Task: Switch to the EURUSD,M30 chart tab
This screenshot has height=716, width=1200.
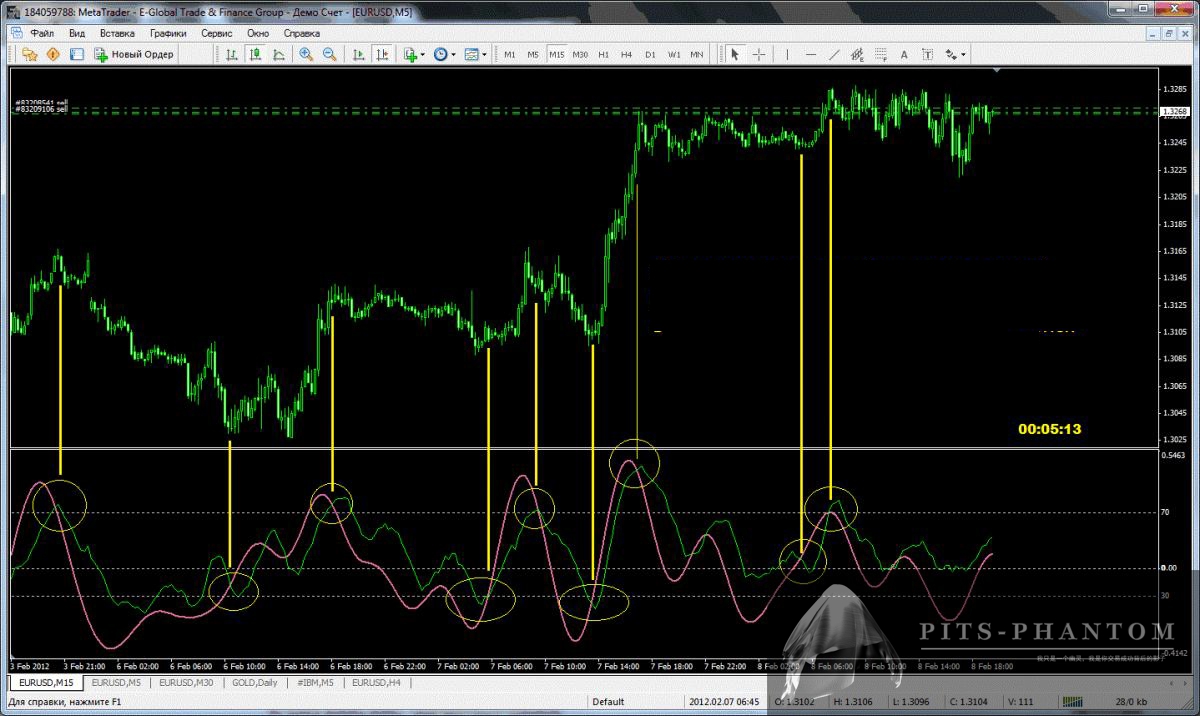Action: pyautogui.click(x=186, y=683)
